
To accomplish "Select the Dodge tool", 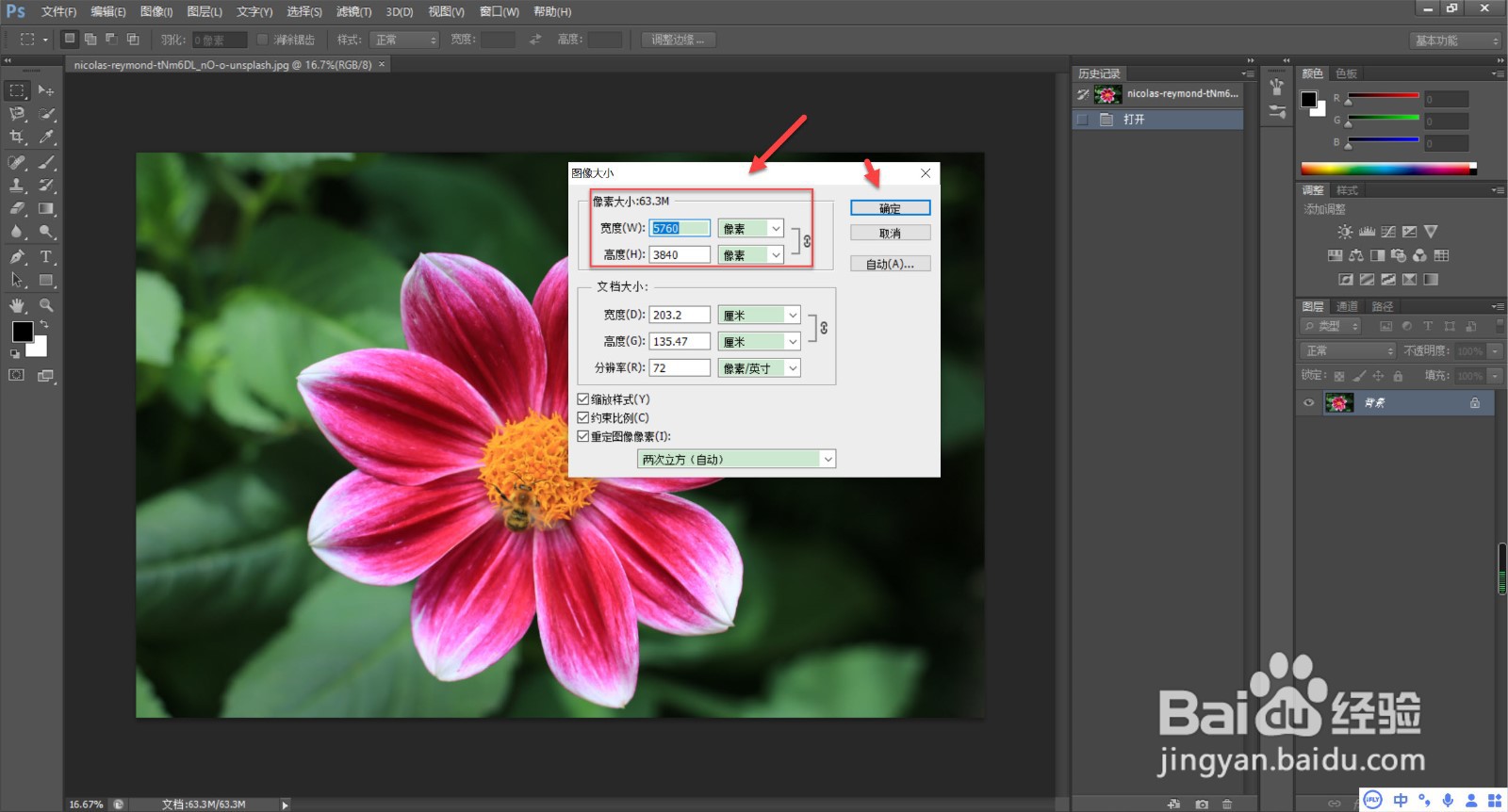I will [x=46, y=232].
